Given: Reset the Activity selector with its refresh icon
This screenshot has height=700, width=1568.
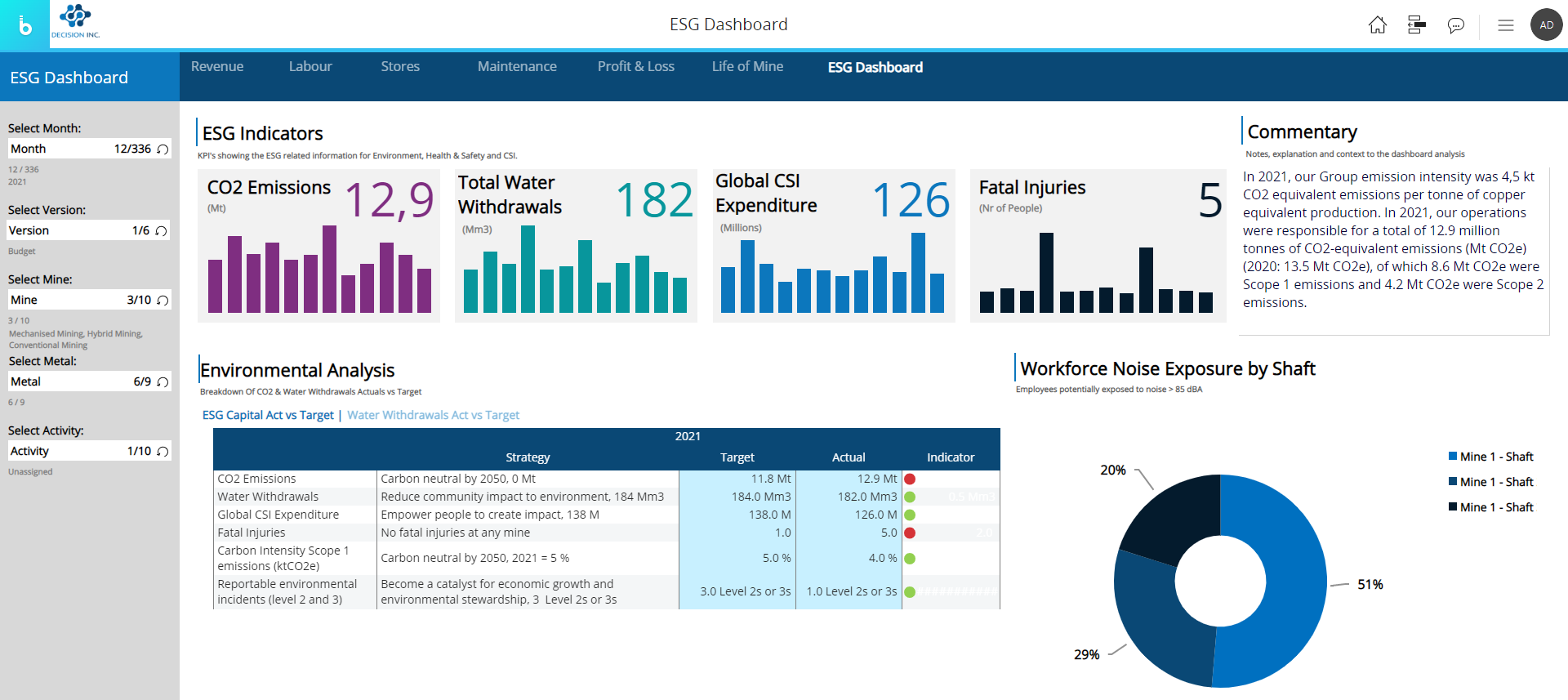Looking at the screenshot, I should coord(163,452).
